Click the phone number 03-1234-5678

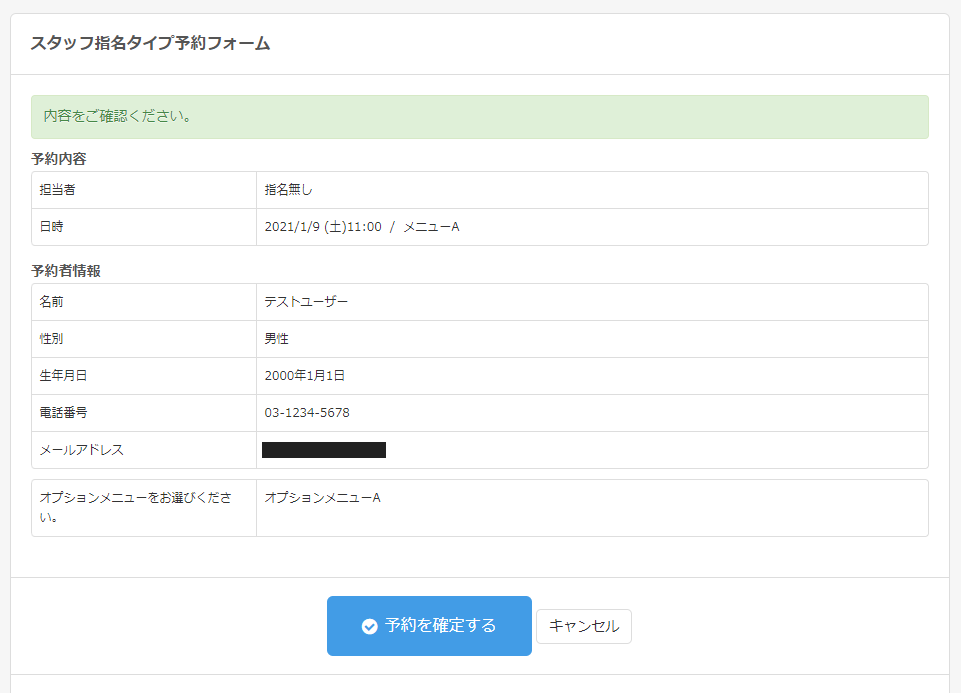coord(307,413)
